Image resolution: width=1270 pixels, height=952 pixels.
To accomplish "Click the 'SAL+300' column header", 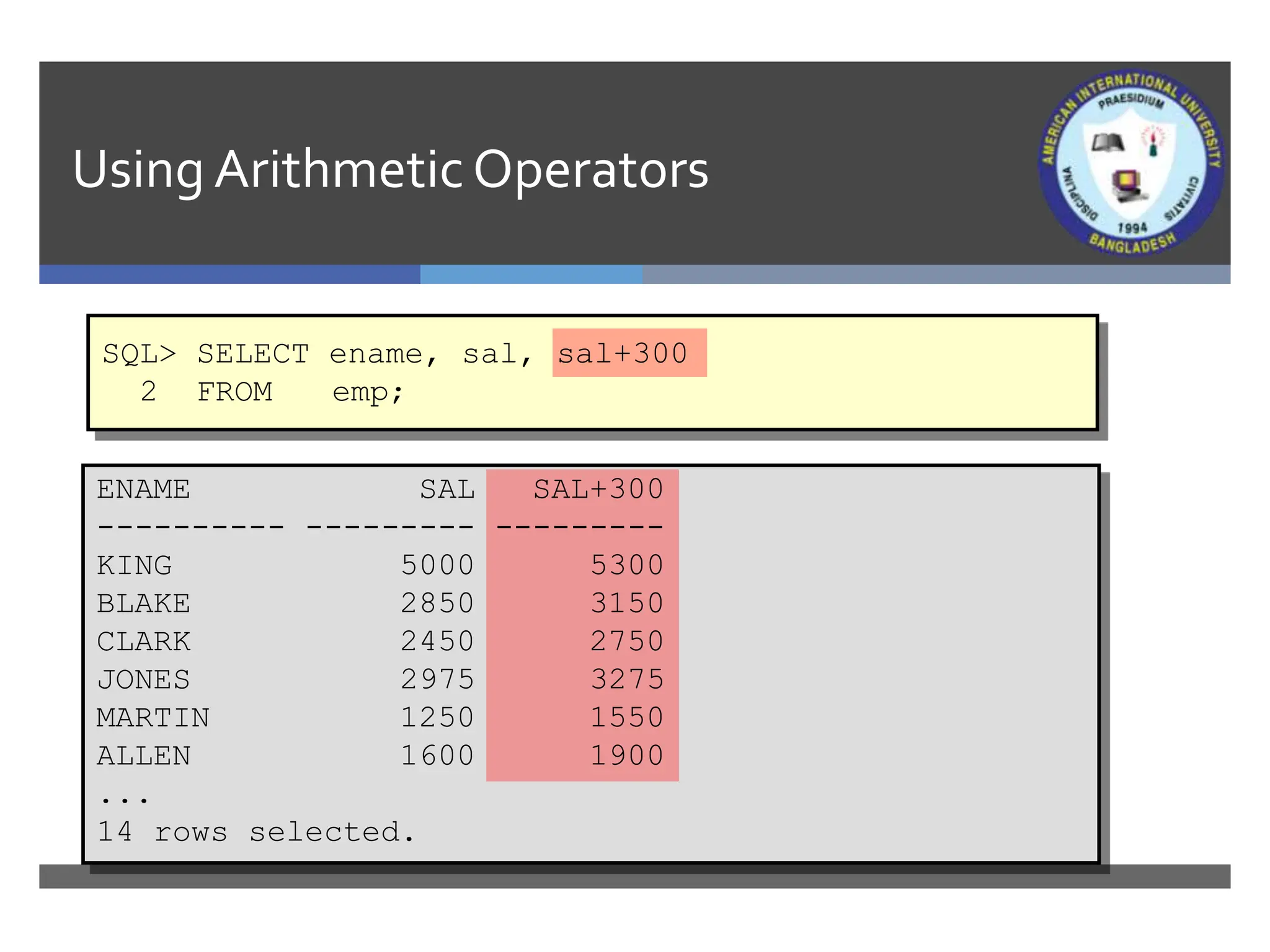I will click(598, 489).
